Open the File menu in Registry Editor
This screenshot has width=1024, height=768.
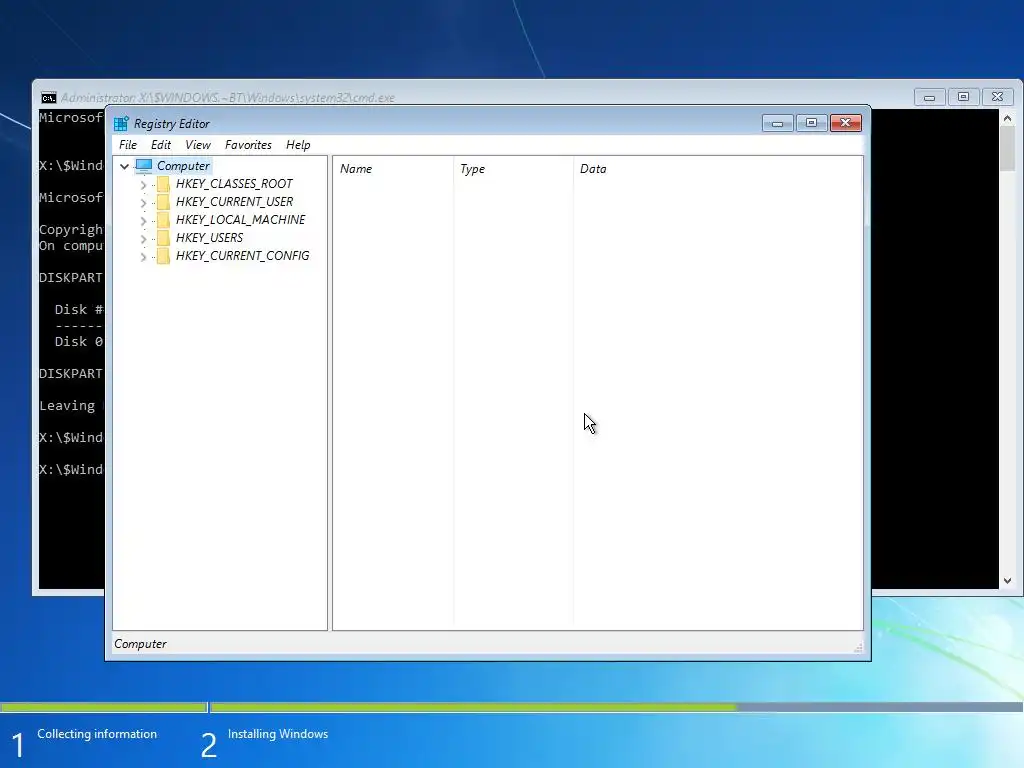pos(128,145)
